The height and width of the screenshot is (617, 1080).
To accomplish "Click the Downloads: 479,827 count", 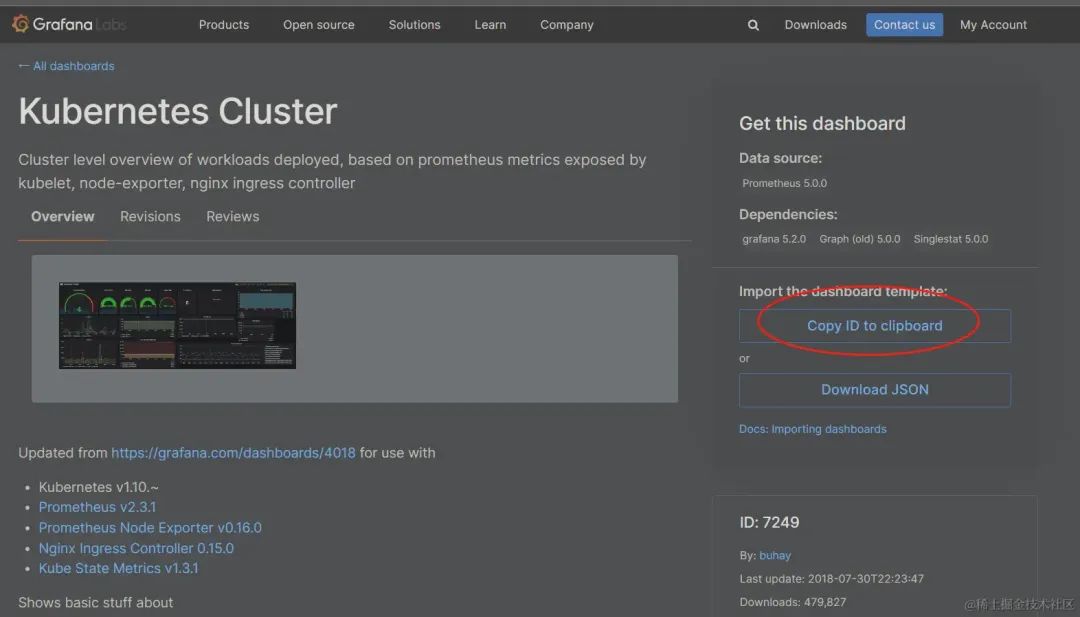I will (x=793, y=602).
